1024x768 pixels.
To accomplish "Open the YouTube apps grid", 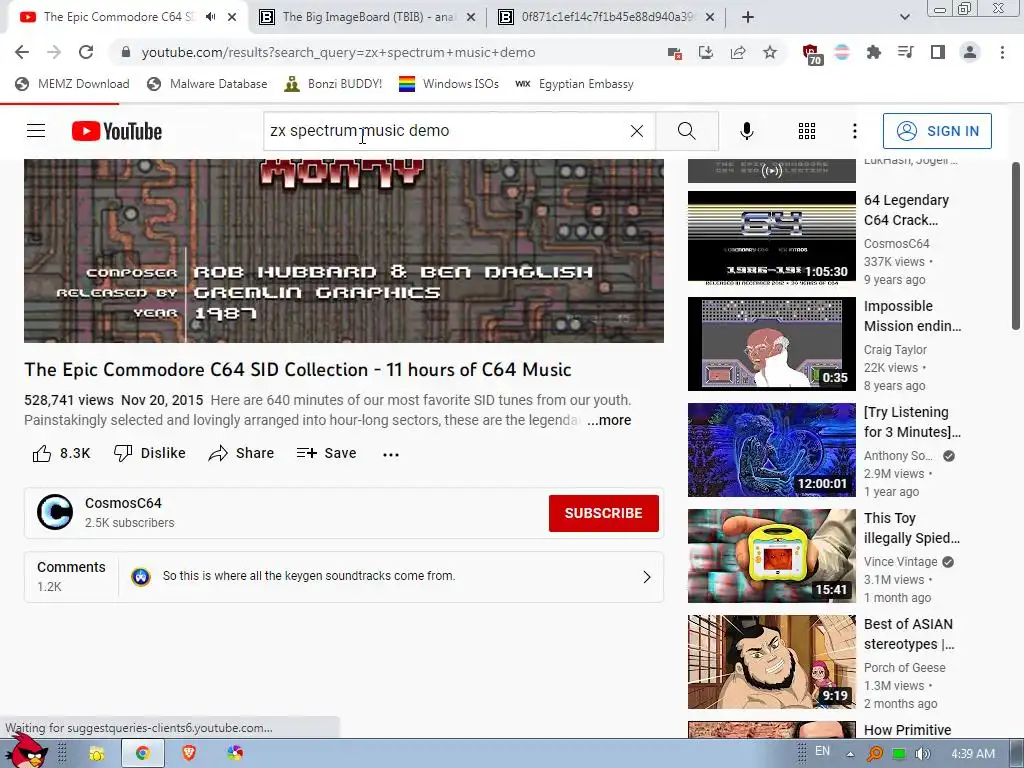I will click(x=807, y=131).
